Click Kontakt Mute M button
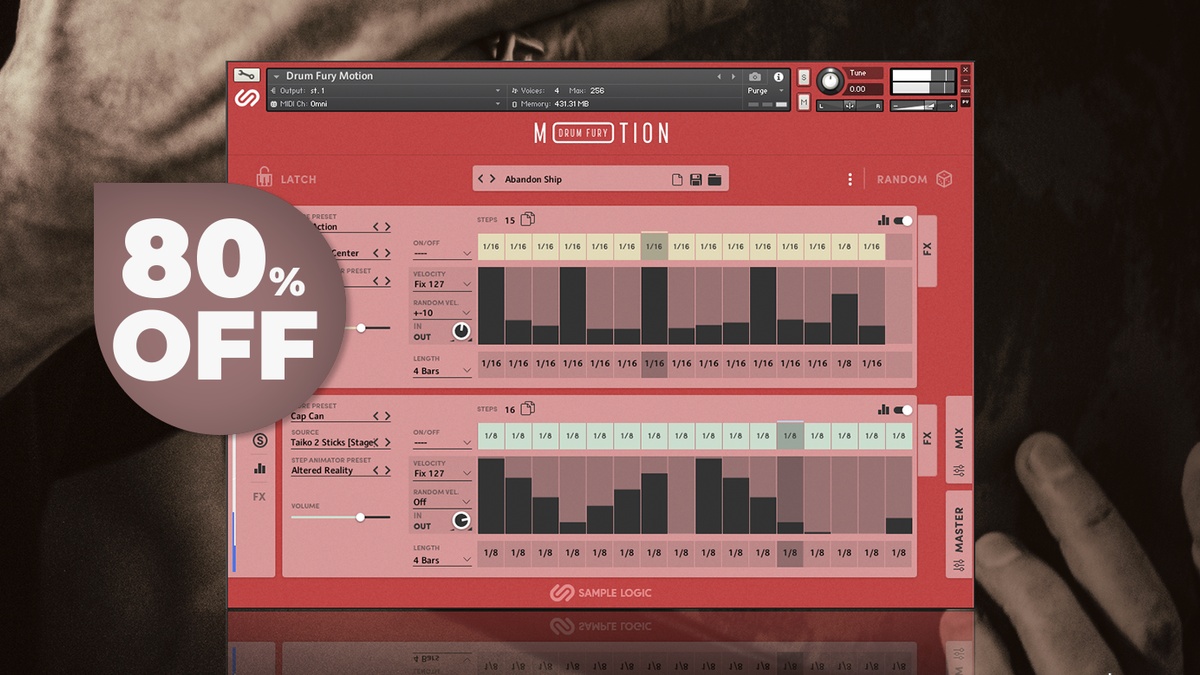This screenshot has width=1200, height=675. (804, 102)
